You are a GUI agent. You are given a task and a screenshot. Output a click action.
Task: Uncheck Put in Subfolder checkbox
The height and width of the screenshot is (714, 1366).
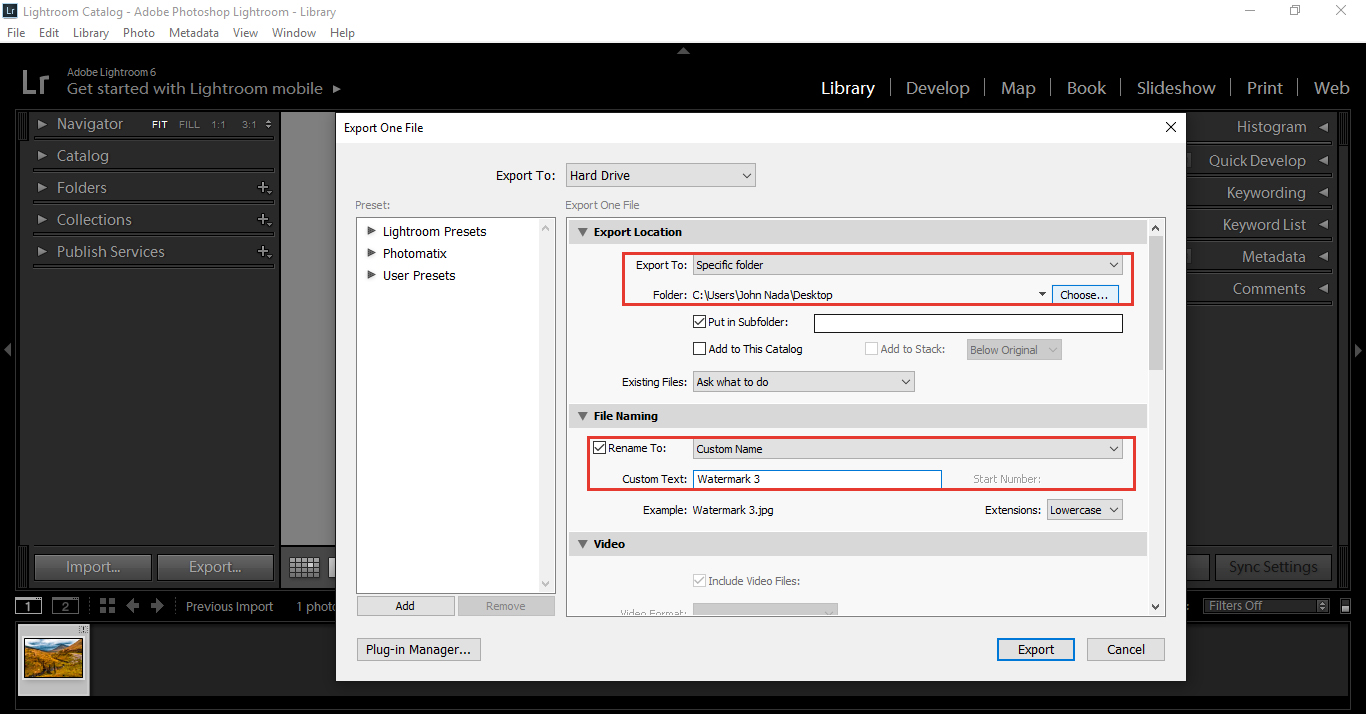pos(700,322)
